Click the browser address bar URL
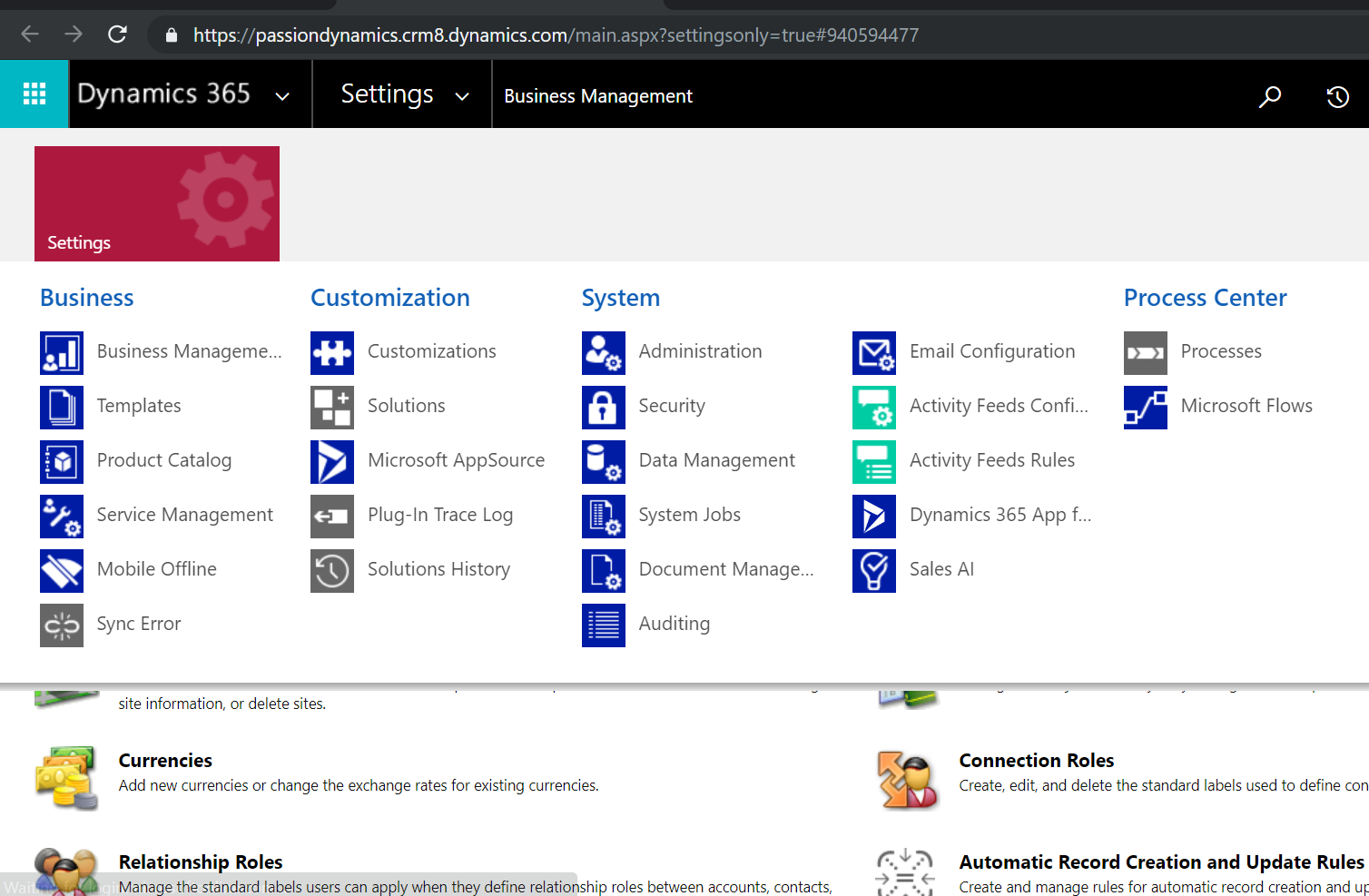1369x896 pixels. click(x=556, y=35)
